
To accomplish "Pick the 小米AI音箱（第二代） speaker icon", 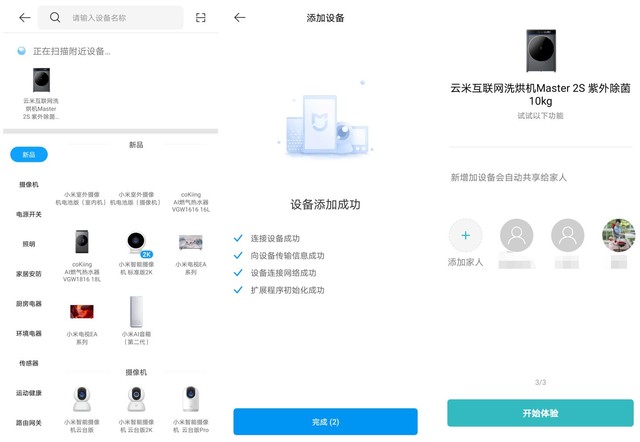I will click(x=136, y=312).
